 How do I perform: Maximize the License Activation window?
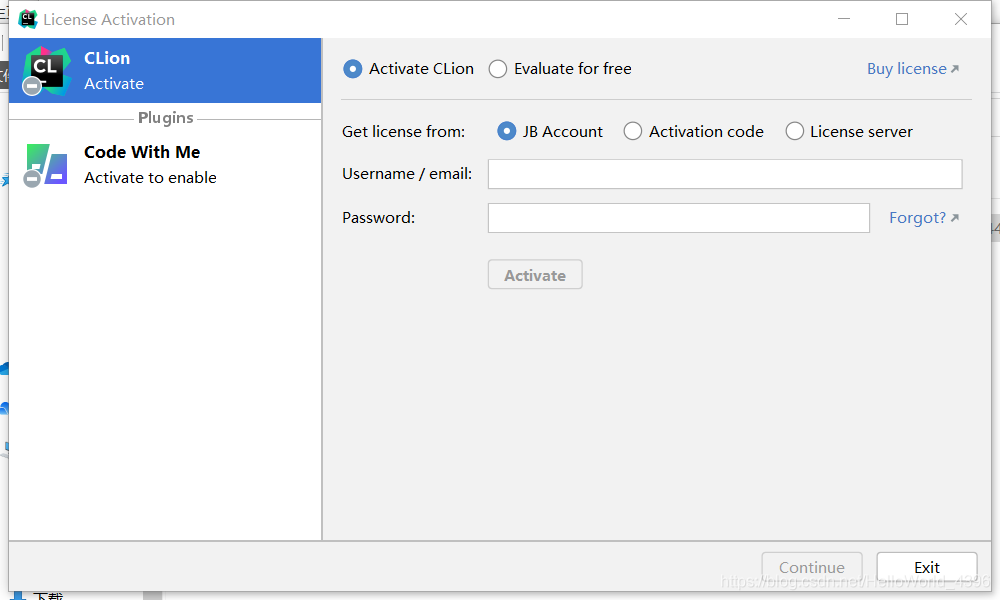tap(902, 19)
